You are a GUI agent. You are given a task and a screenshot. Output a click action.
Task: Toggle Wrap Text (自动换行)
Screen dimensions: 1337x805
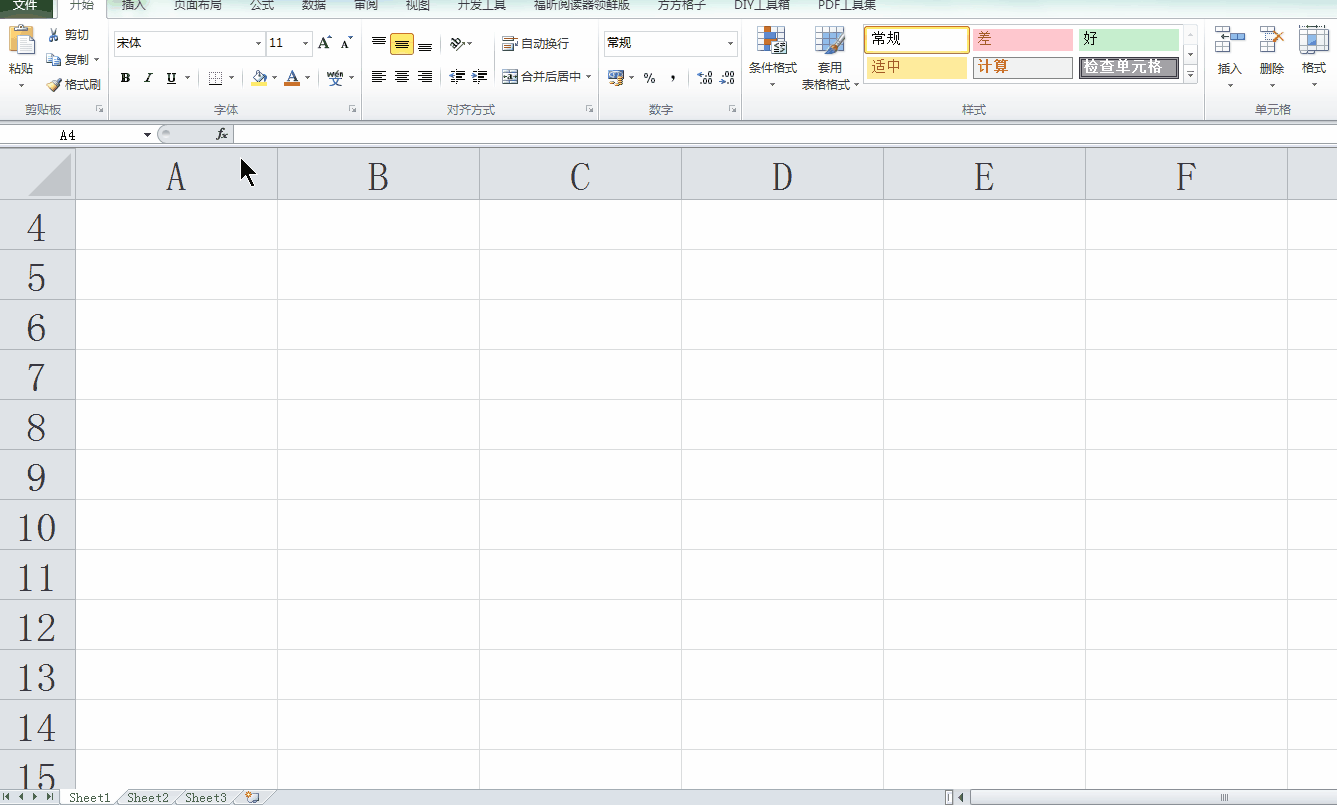click(535, 44)
